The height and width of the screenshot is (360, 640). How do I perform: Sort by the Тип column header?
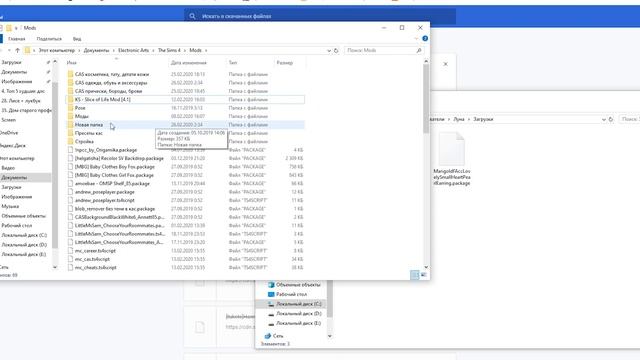(x=233, y=63)
